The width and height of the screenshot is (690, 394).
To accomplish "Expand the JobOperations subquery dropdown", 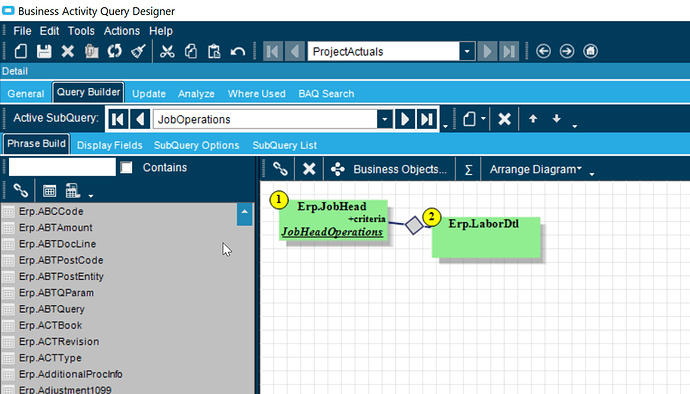I will tap(384, 119).
